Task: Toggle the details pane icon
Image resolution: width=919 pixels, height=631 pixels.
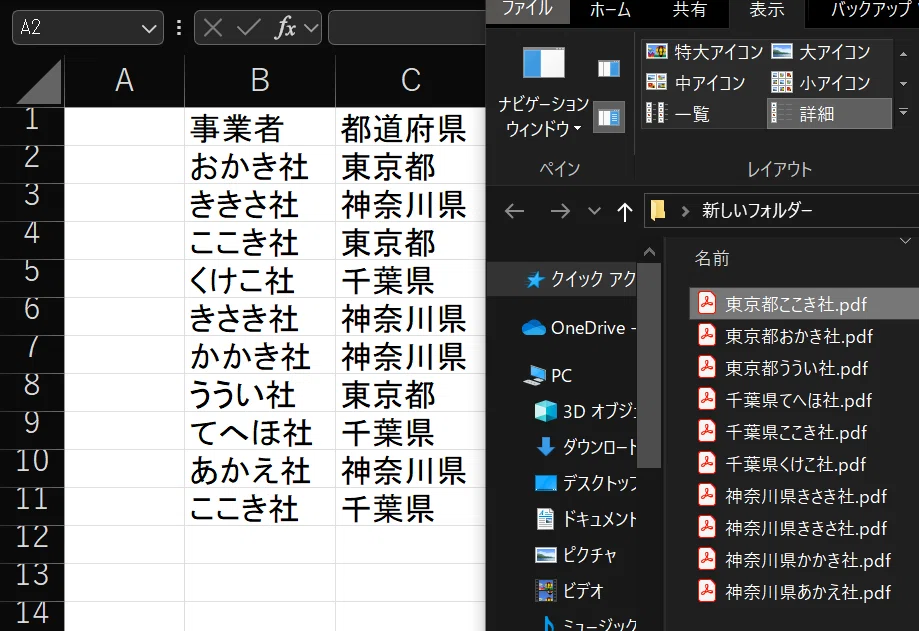Action: point(608,117)
